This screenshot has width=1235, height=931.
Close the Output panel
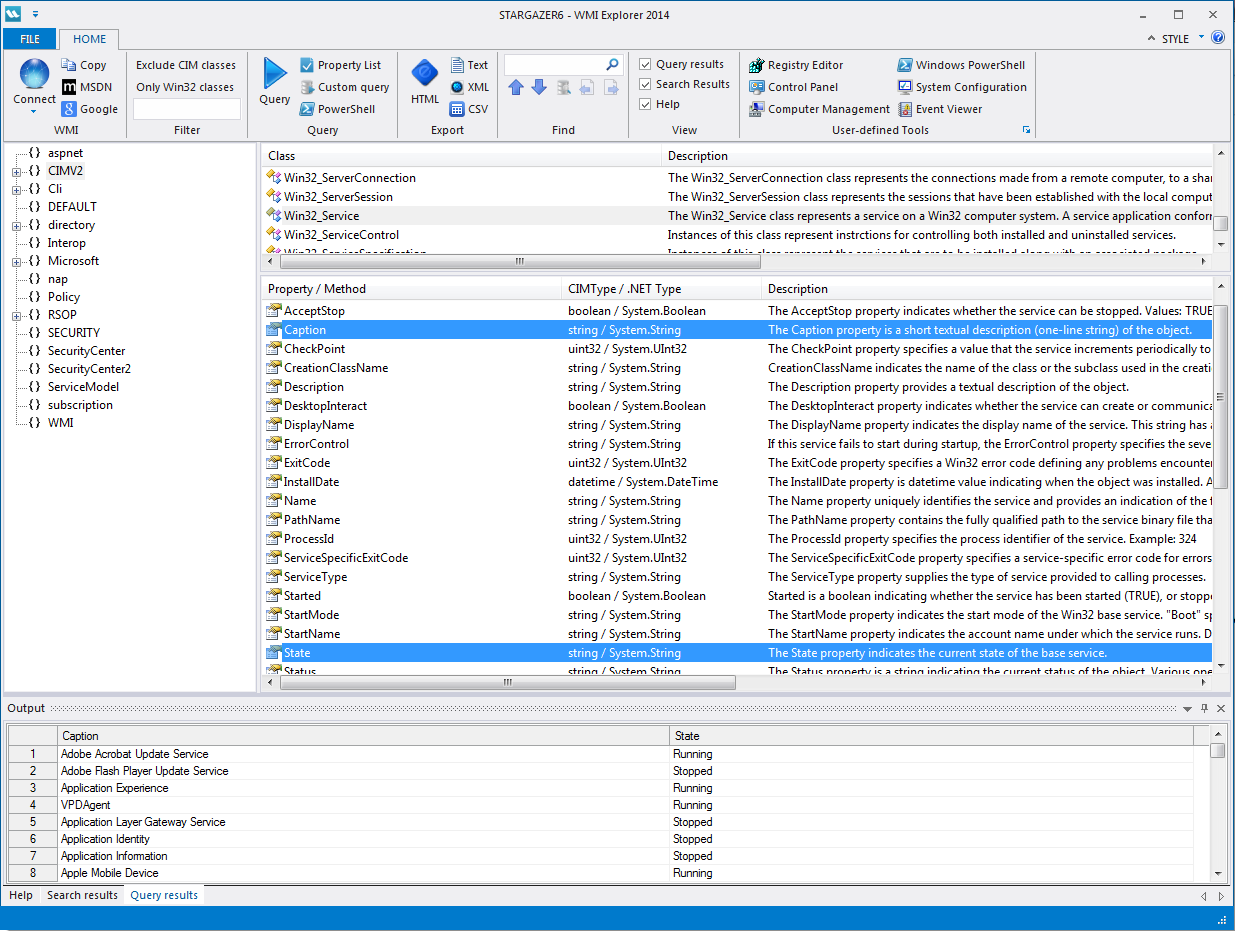point(1221,708)
